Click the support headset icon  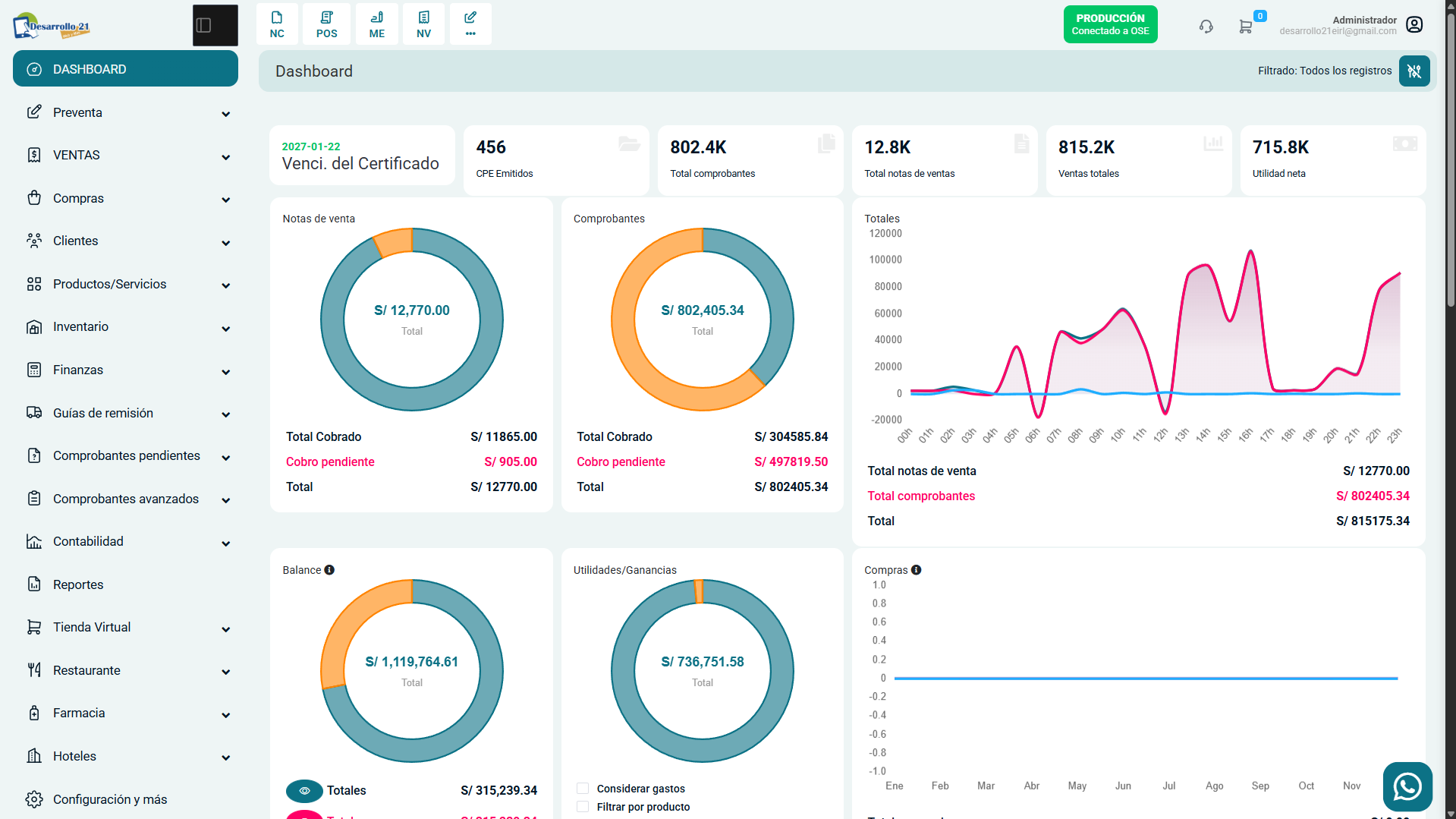click(x=1206, y=26)
